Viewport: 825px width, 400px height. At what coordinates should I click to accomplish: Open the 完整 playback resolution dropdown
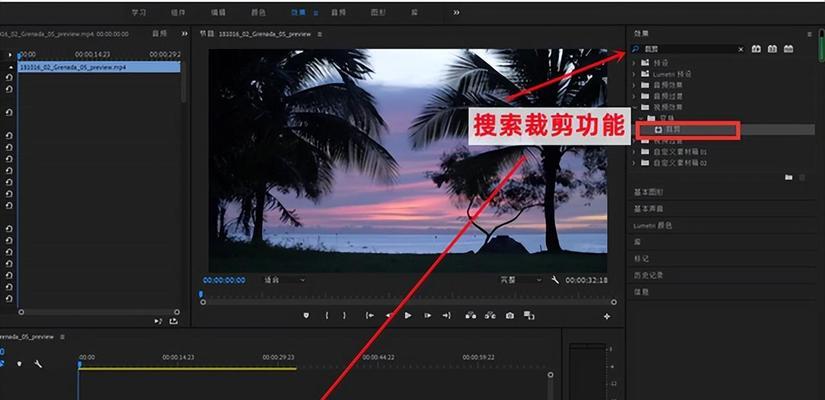[x=520, y=280]
